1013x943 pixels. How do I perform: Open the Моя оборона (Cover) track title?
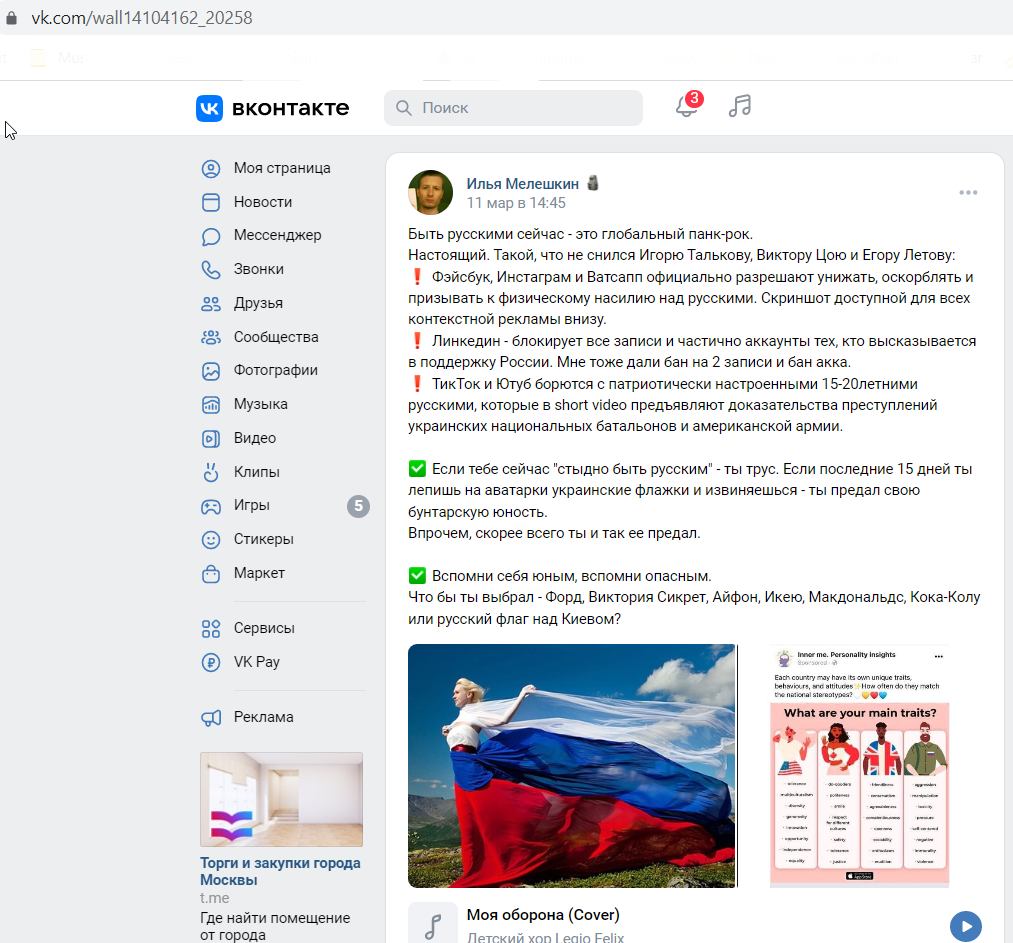543,915
